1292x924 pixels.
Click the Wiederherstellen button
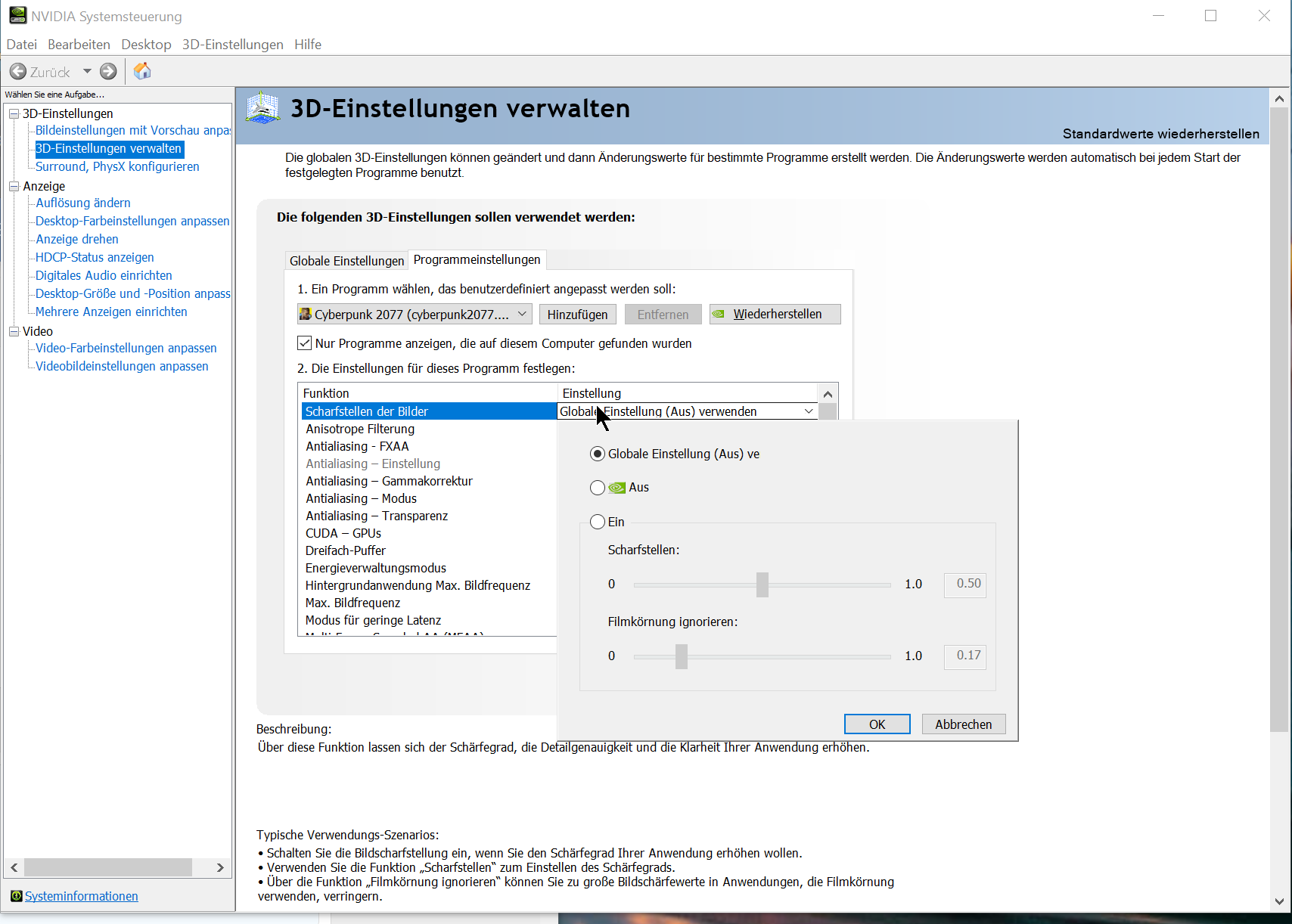pyautogui.click(x=775, y=315)
